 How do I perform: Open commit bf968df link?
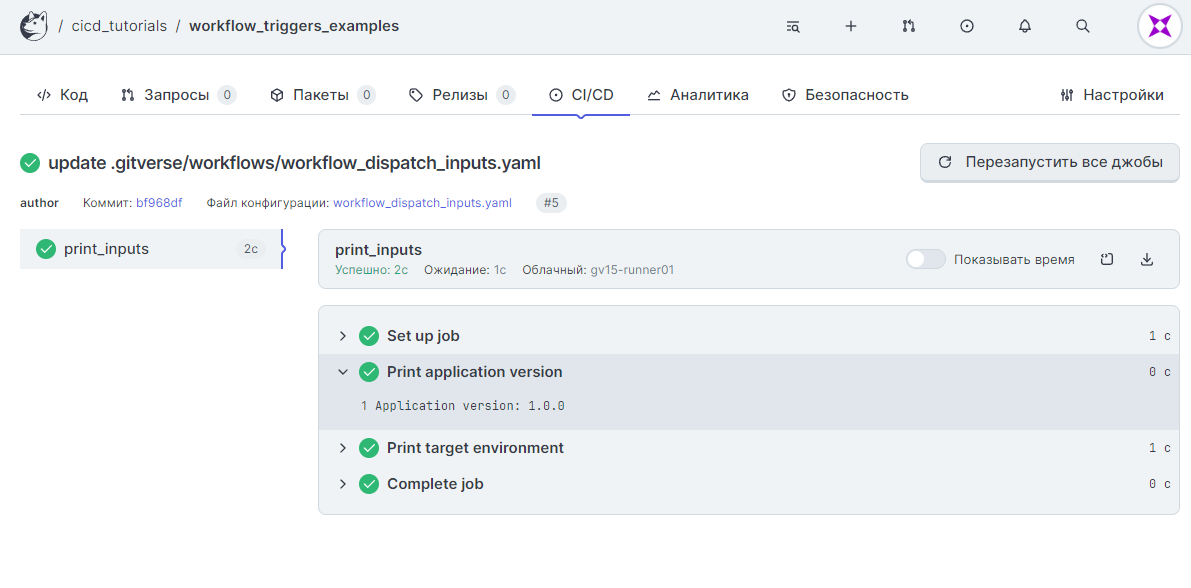click(159, 203)
